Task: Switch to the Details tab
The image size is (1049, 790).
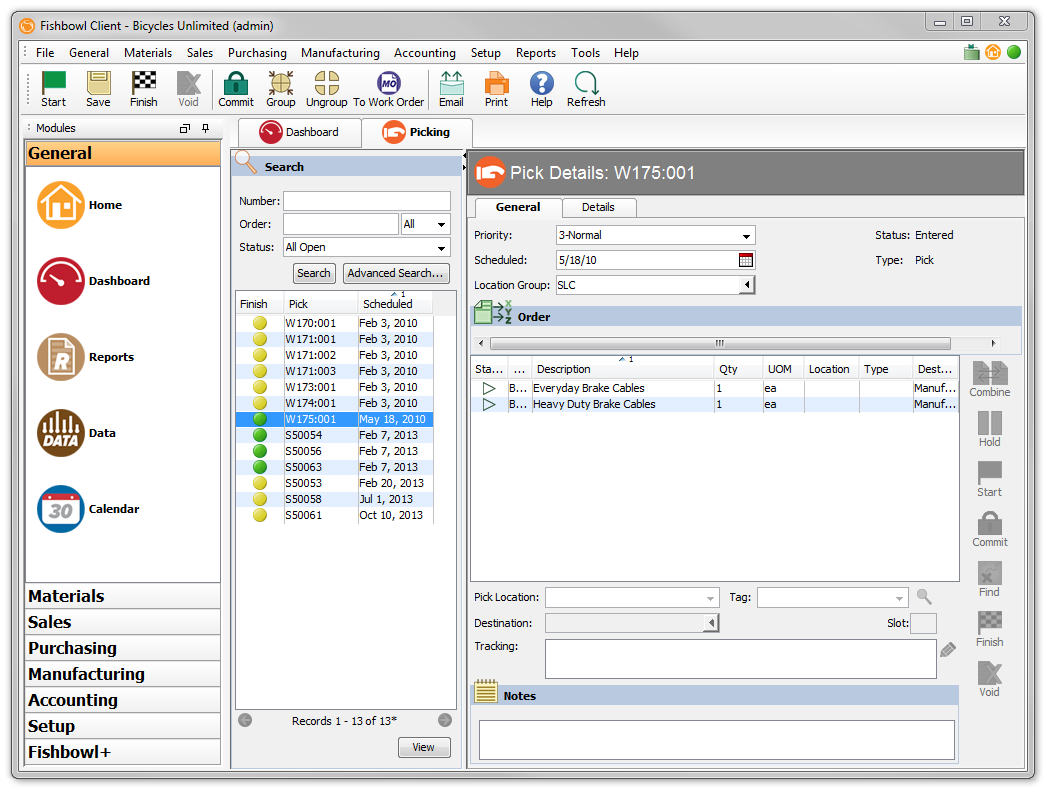Action: pyautogui.click(x=598, y=207)
